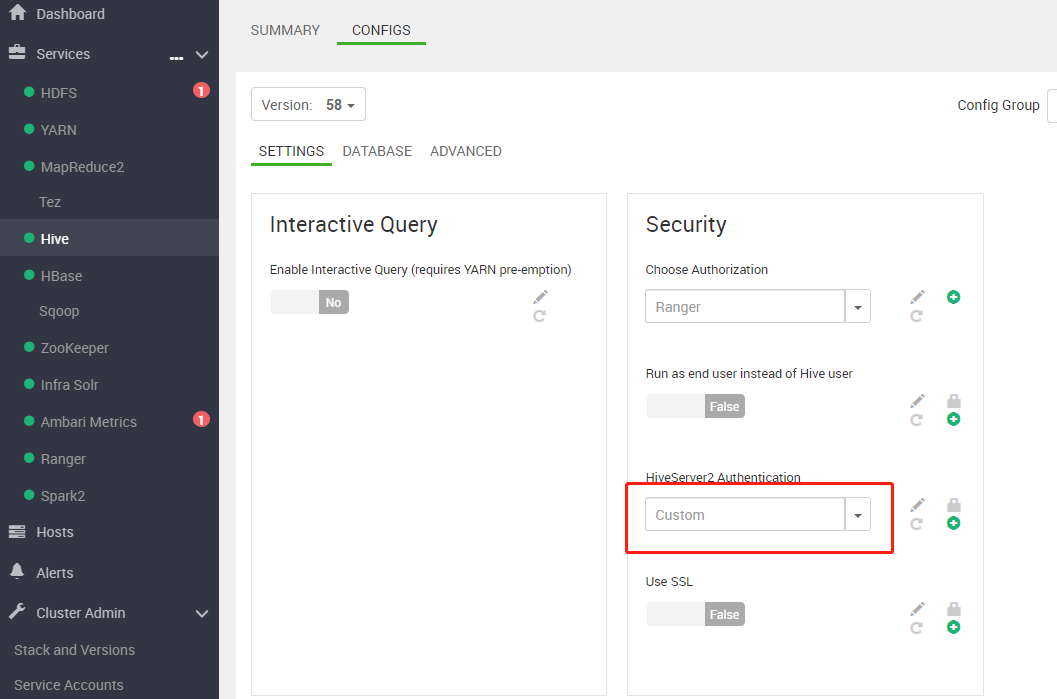
Task: Open the MapReduce2 service
Action: 82,167
